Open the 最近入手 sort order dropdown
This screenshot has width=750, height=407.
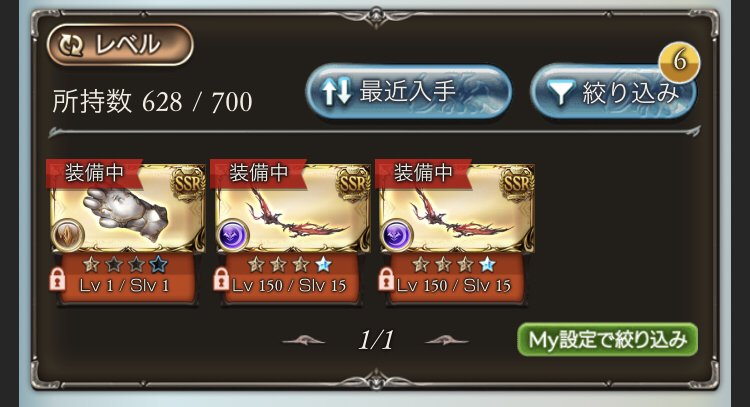pyautogui.click(x=408, y=92)
